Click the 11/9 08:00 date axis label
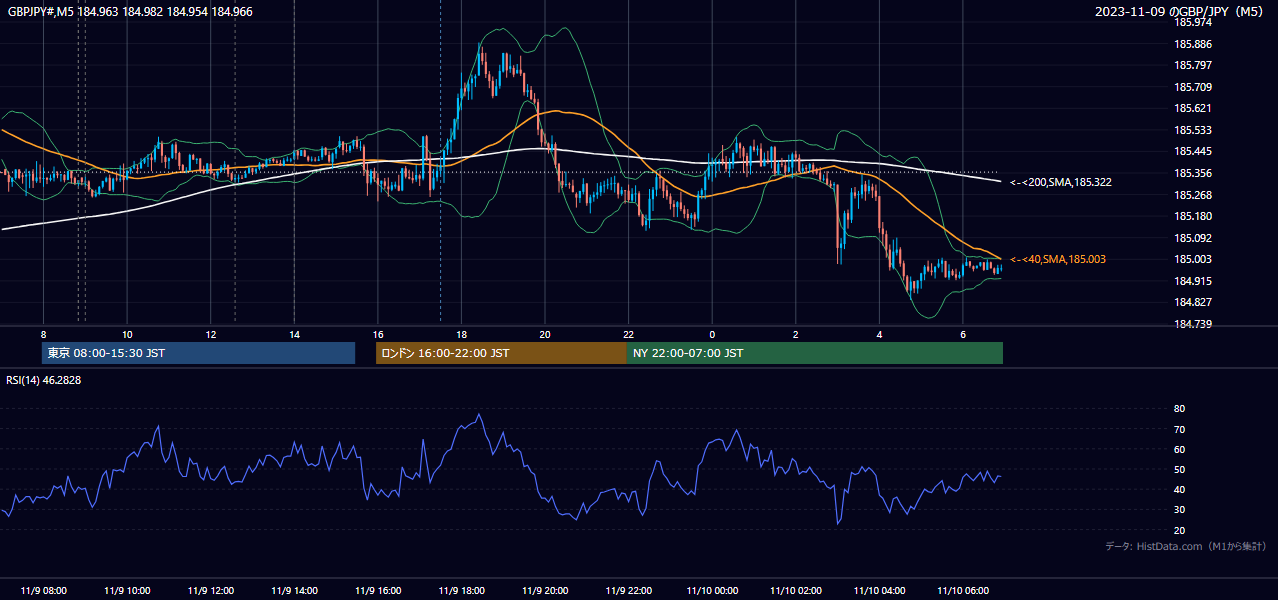This screenshot has width=1278, height=600. pos(43,591)
